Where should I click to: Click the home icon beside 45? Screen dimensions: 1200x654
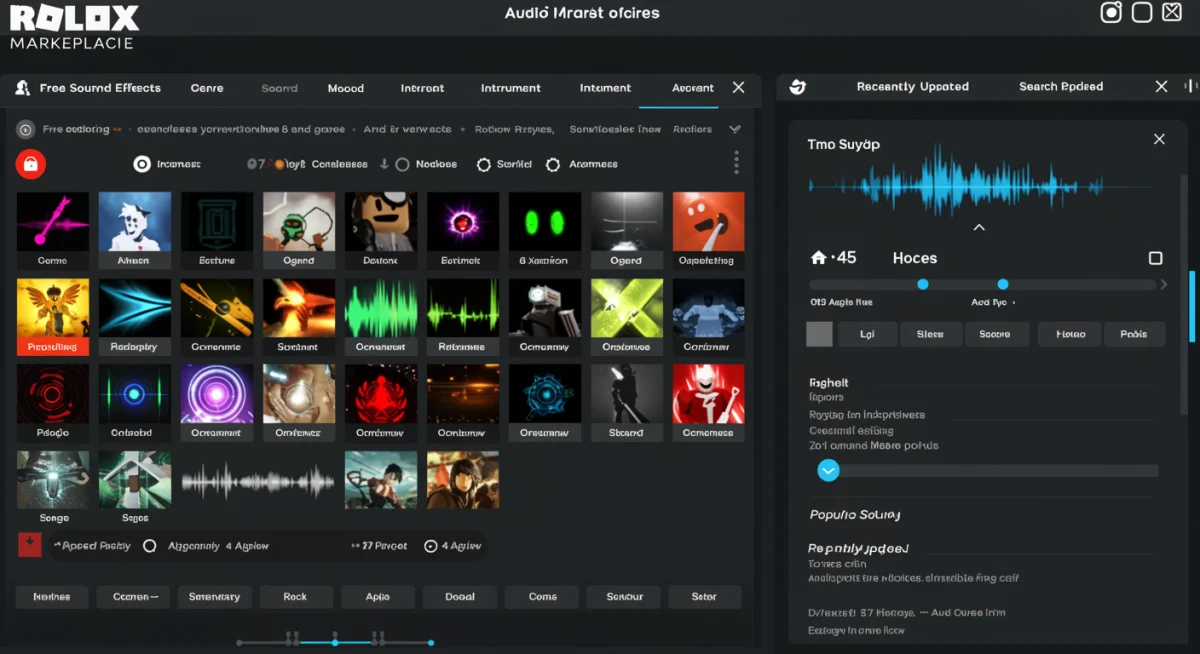click(x=818, y=258)
